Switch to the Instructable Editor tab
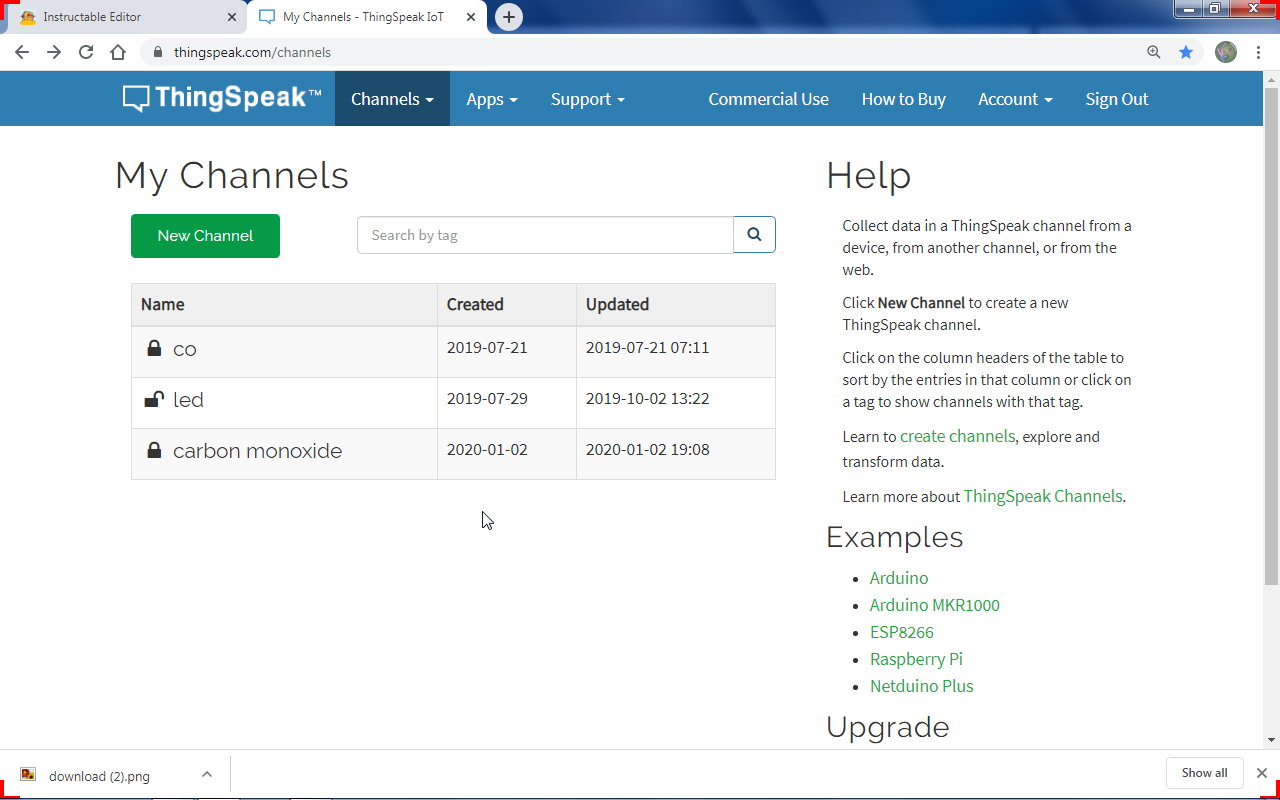Screen dimensions: 1280x800 (124, 17)
